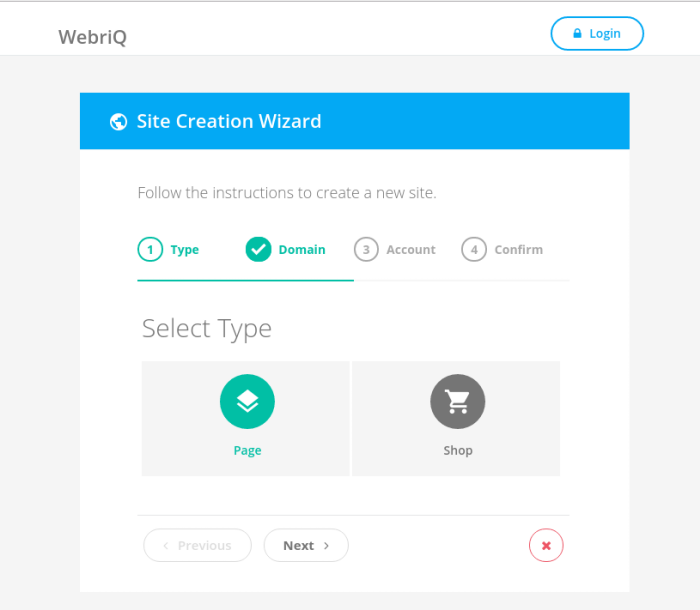The height and width of the screenshot is (610, 700).
Task: Click the step 1 circle icon
Action: point(150,249)
